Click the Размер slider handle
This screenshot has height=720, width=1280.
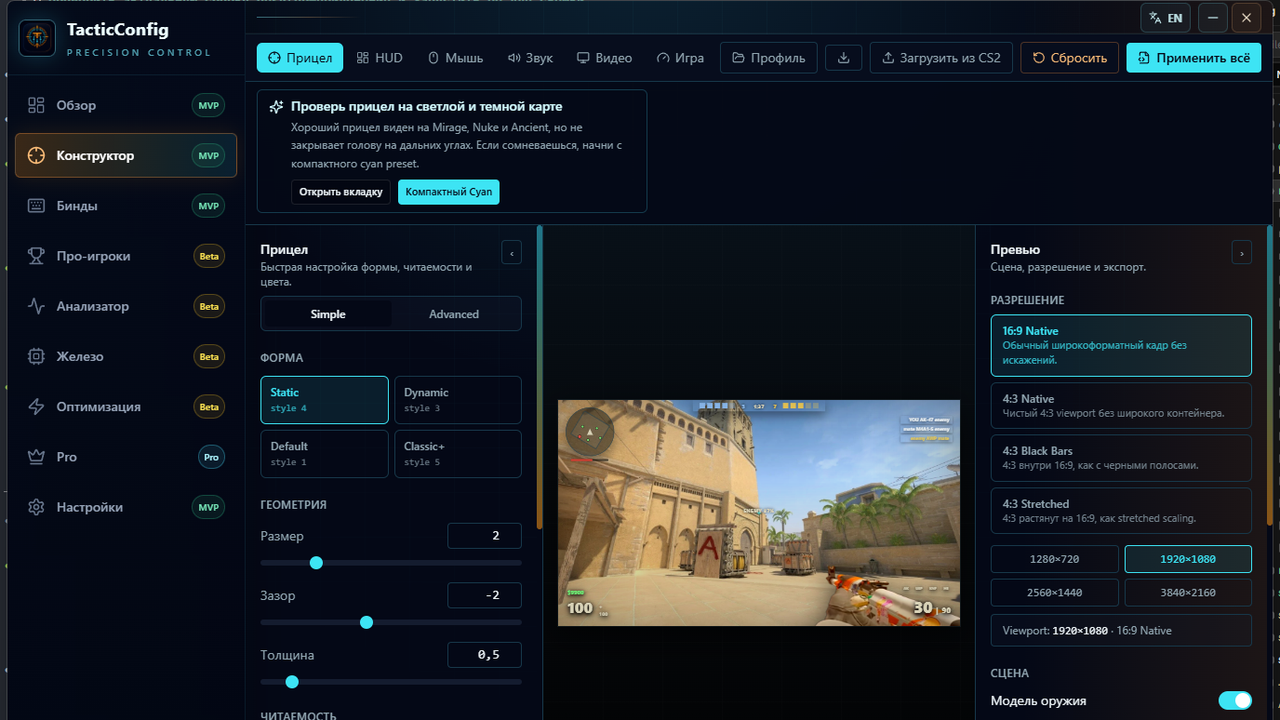316,563
